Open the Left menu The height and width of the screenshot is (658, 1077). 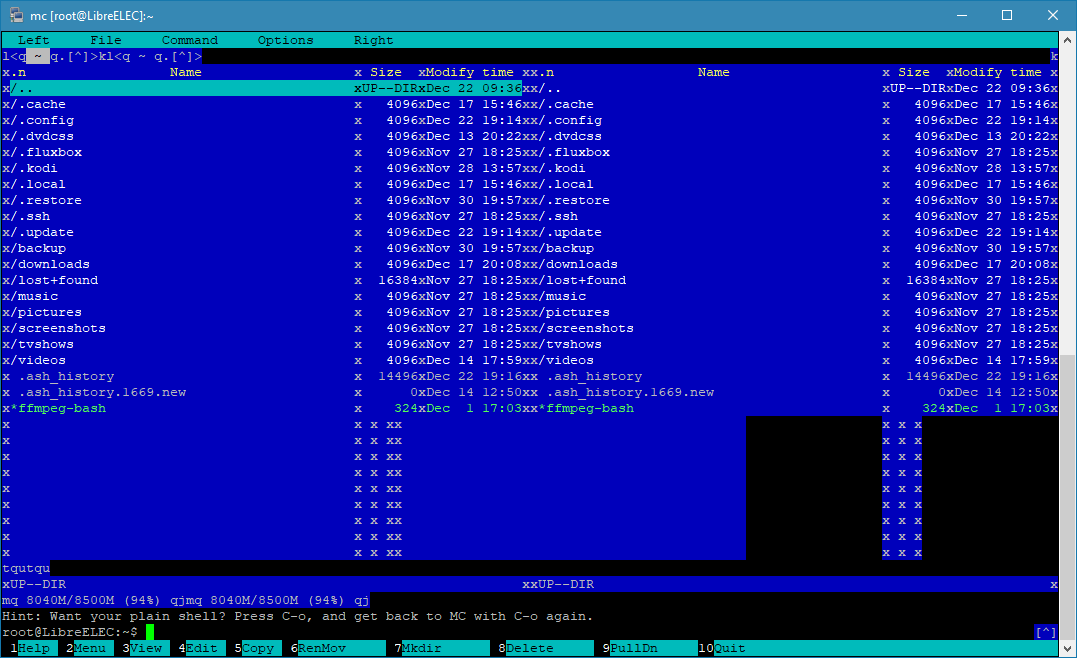(x=34, y=40)
